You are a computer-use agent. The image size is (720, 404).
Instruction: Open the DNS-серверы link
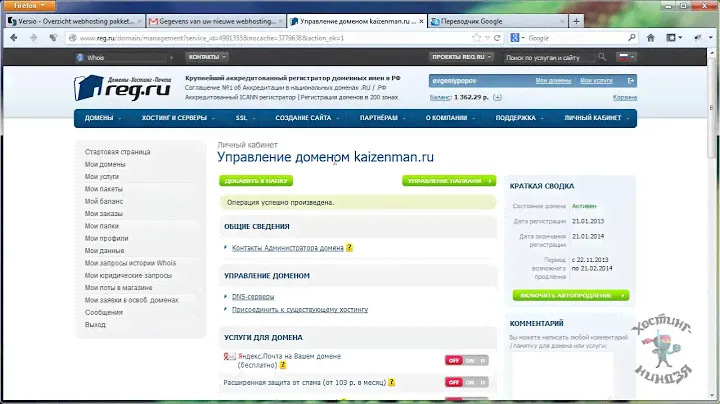252,296
